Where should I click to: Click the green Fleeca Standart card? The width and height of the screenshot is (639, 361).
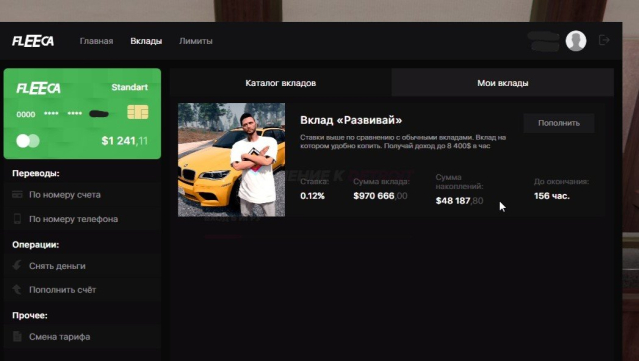click(x=82, y=114)
